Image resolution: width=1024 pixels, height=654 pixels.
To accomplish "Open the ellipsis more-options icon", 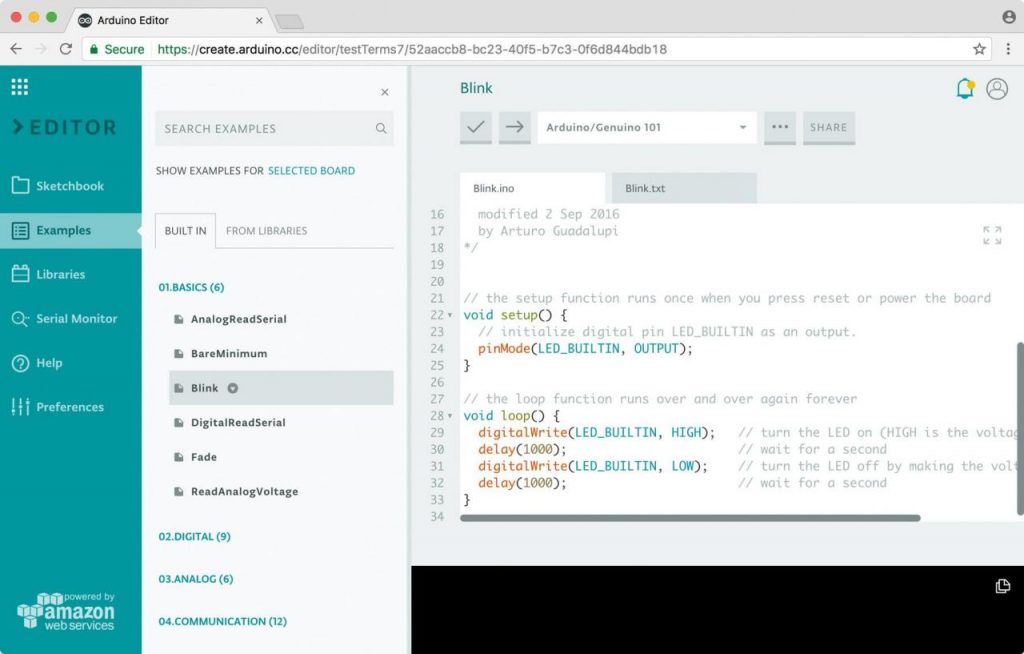I will (779, 128).
